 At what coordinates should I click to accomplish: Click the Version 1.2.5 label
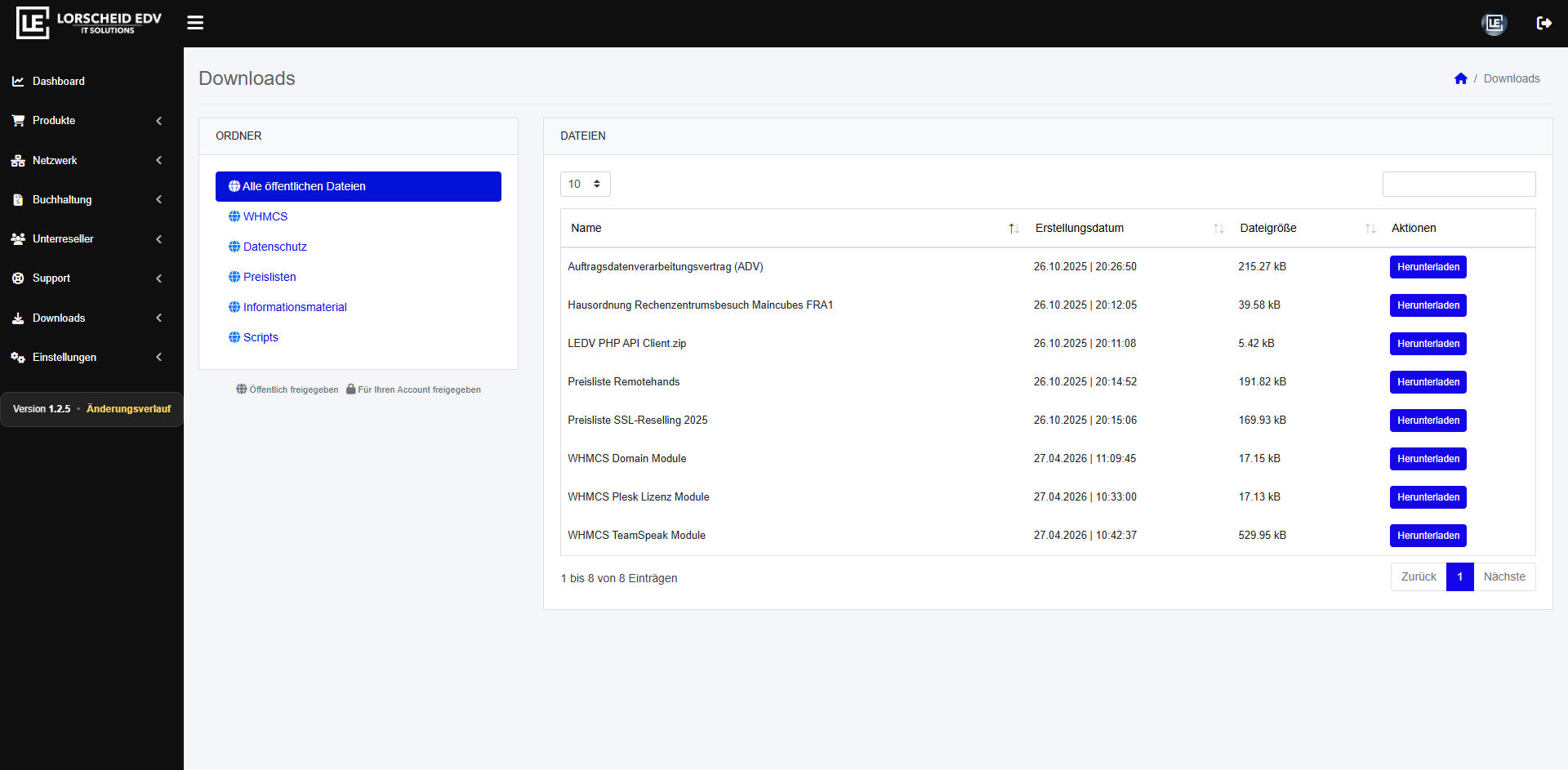[42, 409]
